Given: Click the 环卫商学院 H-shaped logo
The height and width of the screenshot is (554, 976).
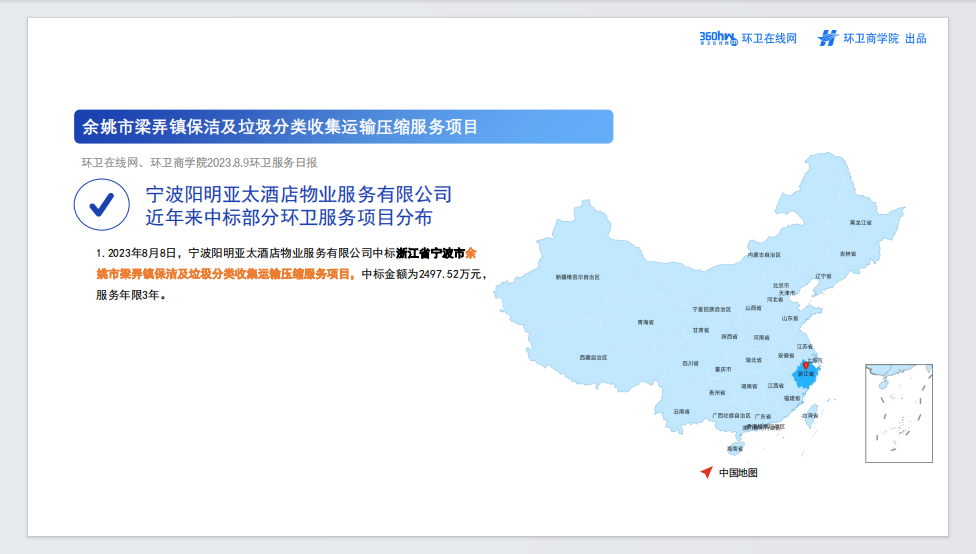Looking at the screenshot, I should pyautogui.click(x=828, y=38).
